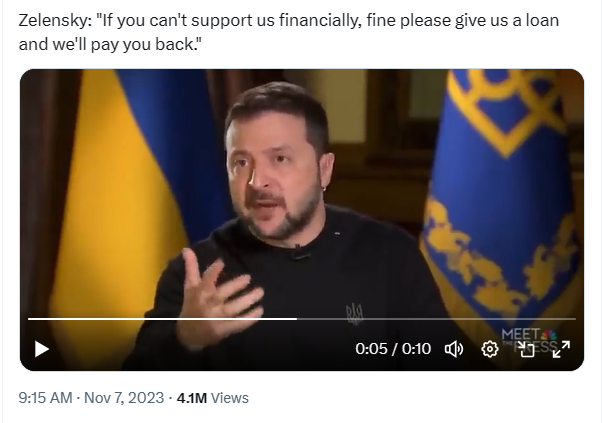
Task: Click the 0:05 / 0:10 time display
Action: point(393,349)
